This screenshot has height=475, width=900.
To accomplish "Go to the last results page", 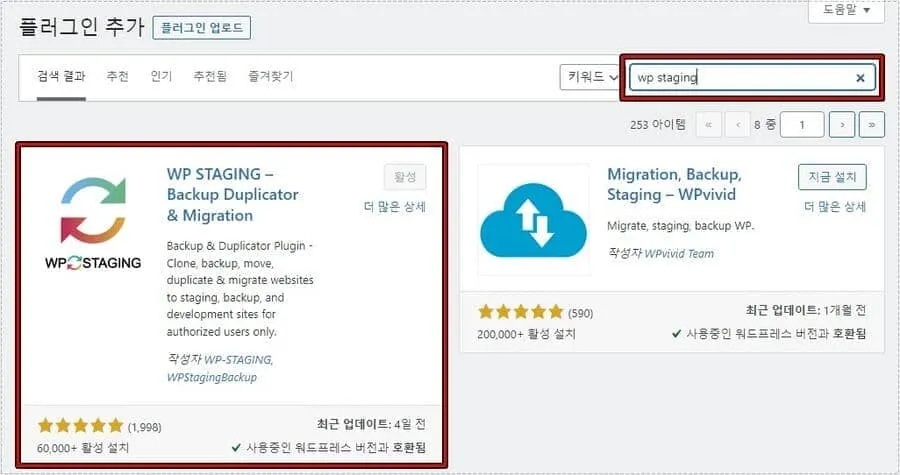I will tap(871, 124).
